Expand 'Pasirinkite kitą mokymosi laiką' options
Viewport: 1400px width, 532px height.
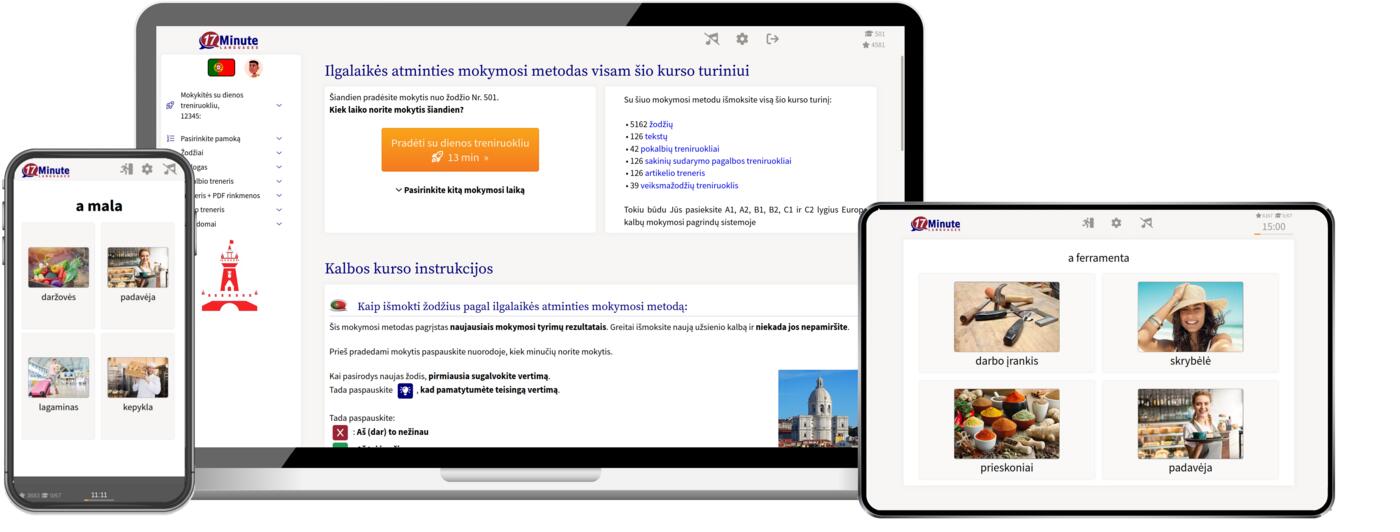[459, 190]
